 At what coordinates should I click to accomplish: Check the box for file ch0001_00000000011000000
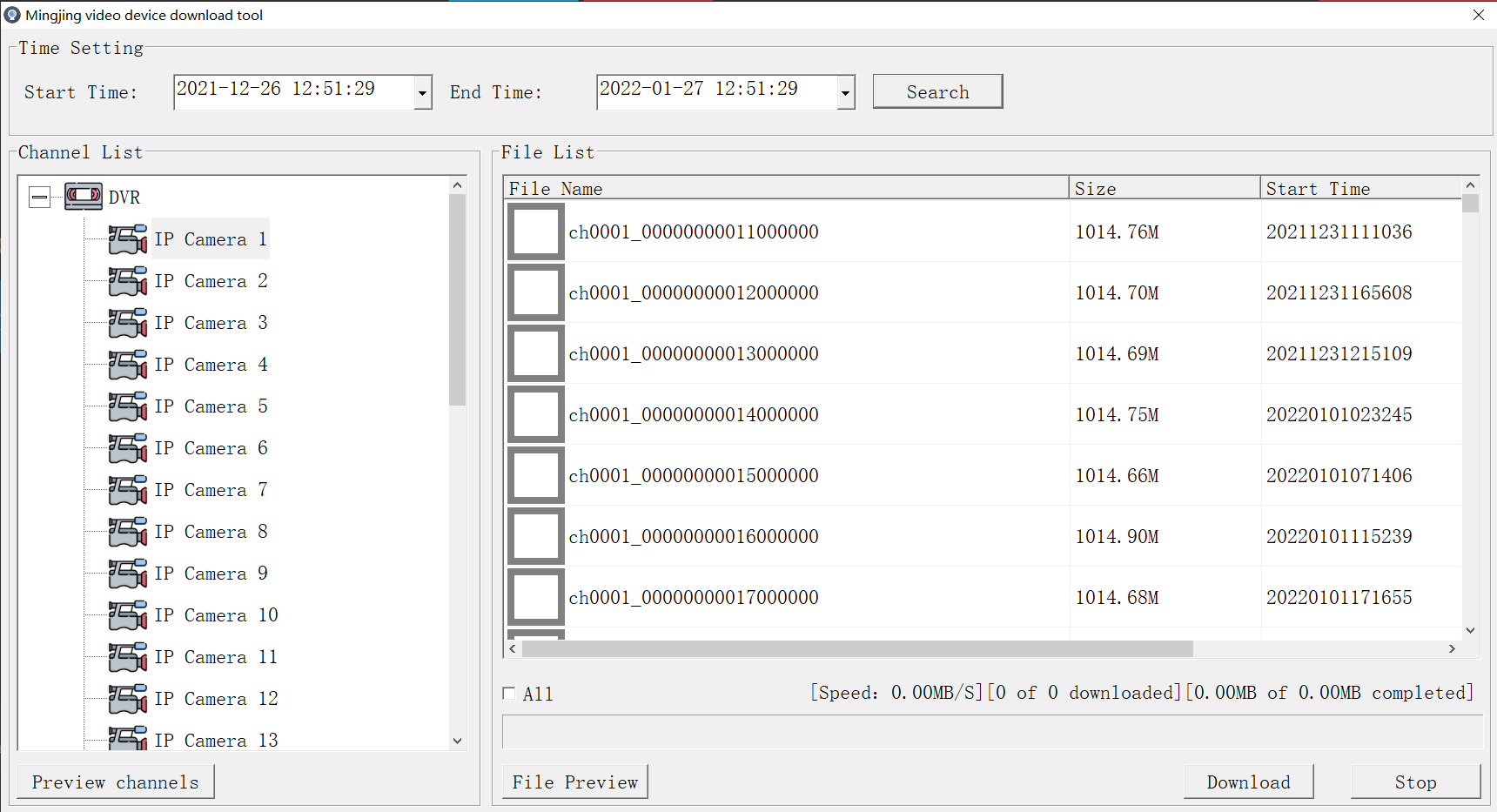click(535, 232)
